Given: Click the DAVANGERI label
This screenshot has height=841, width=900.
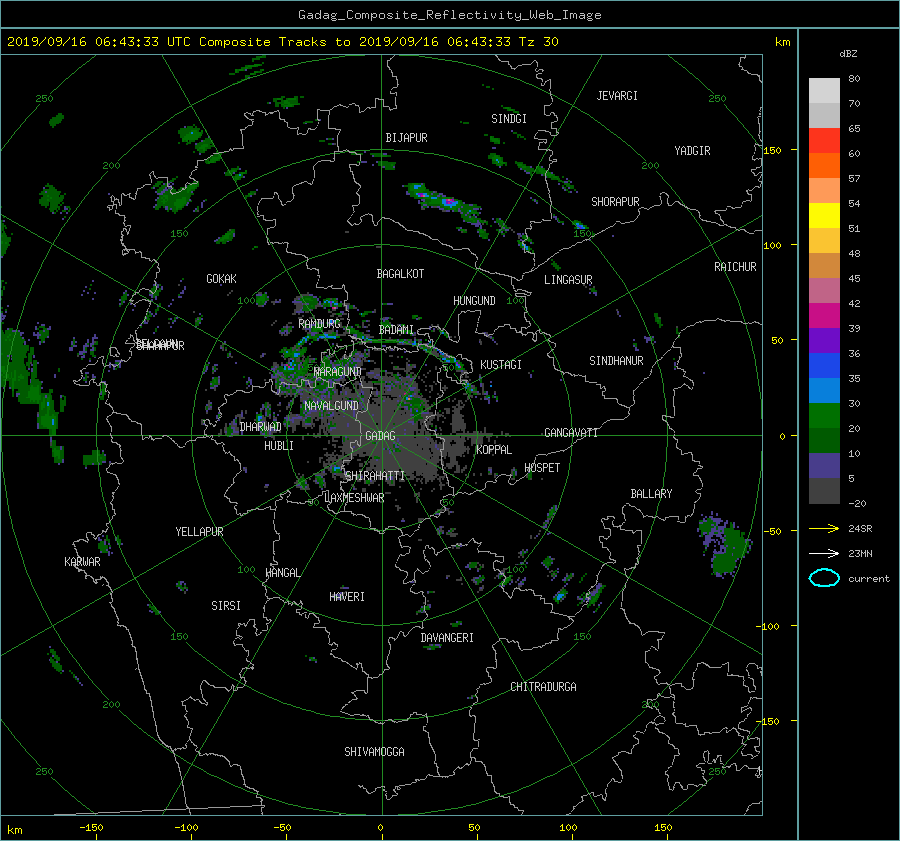Looking at the screenshot, I should [447, 638].
